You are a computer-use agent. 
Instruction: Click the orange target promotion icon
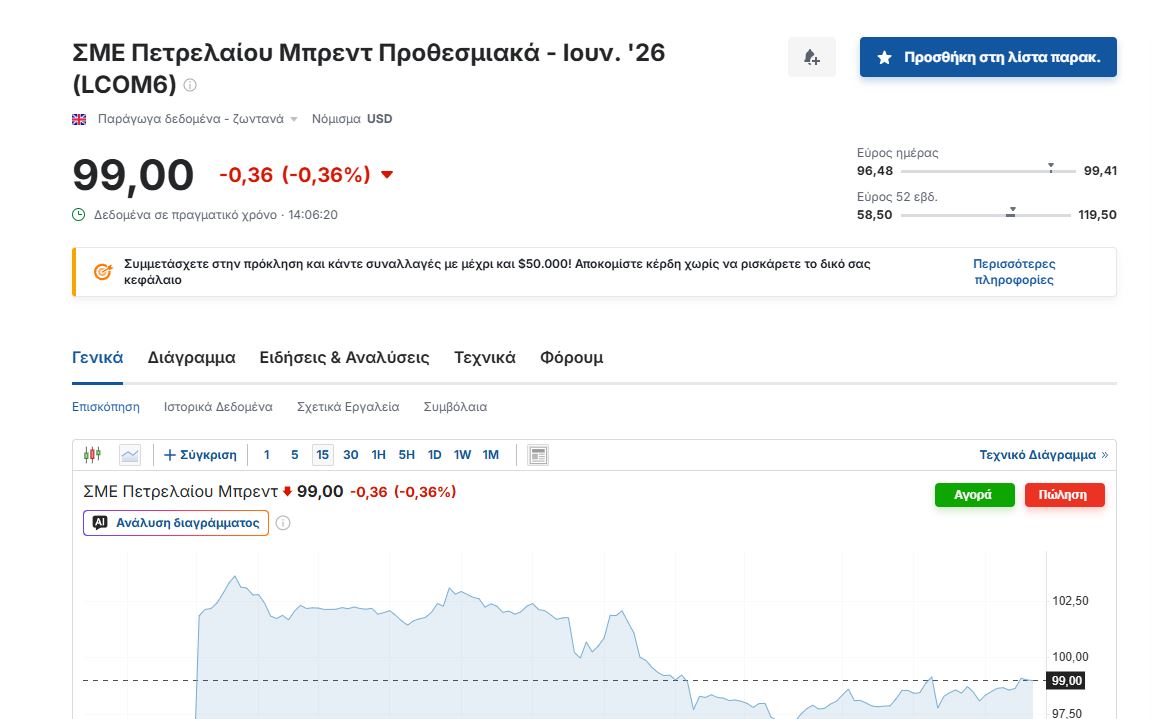[102, 272]
